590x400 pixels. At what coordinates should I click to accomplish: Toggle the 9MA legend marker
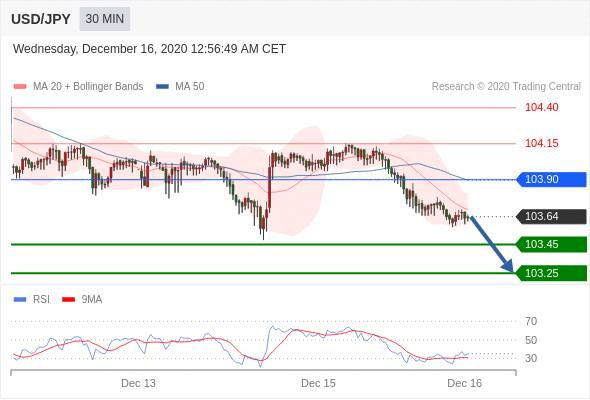(68, 300)
